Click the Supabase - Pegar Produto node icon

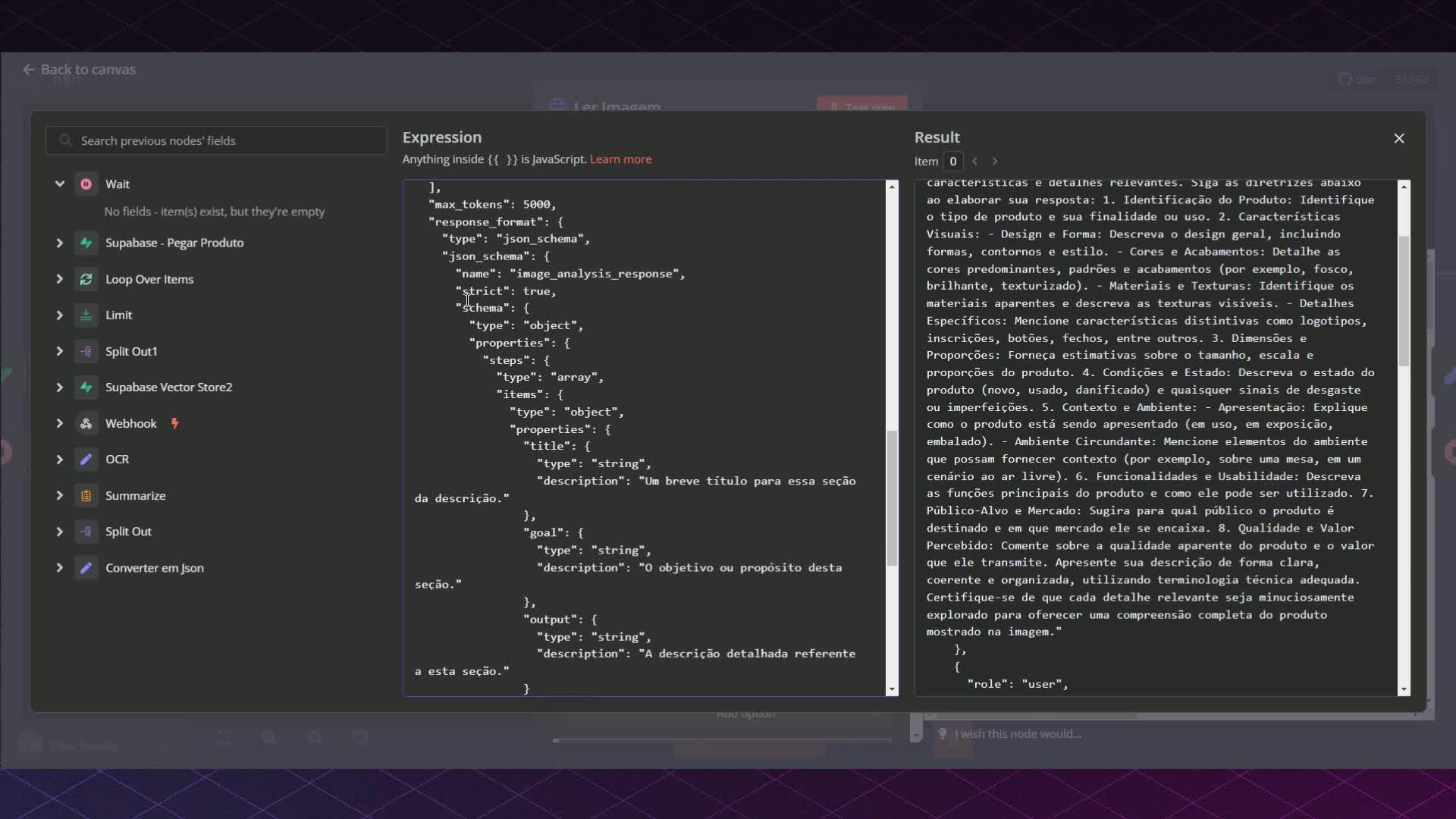[86, 243]
